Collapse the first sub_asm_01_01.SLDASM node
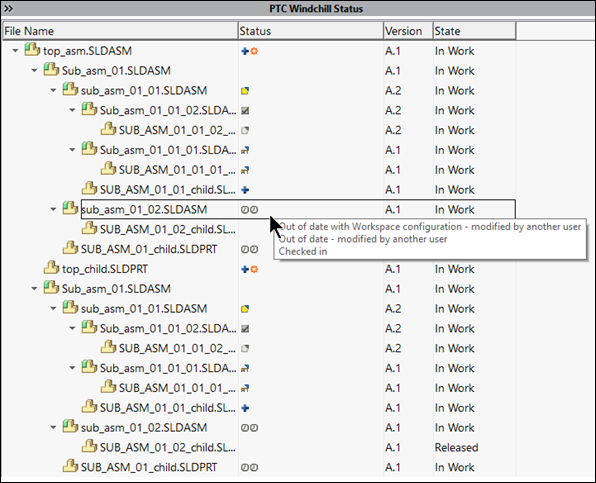 (53, 90)
